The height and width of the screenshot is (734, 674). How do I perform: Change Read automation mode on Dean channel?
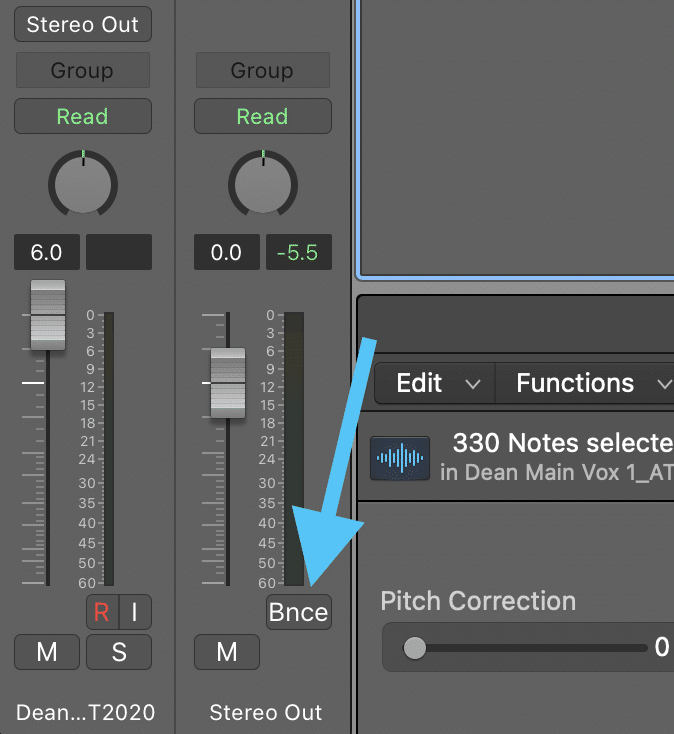[83, 116]
